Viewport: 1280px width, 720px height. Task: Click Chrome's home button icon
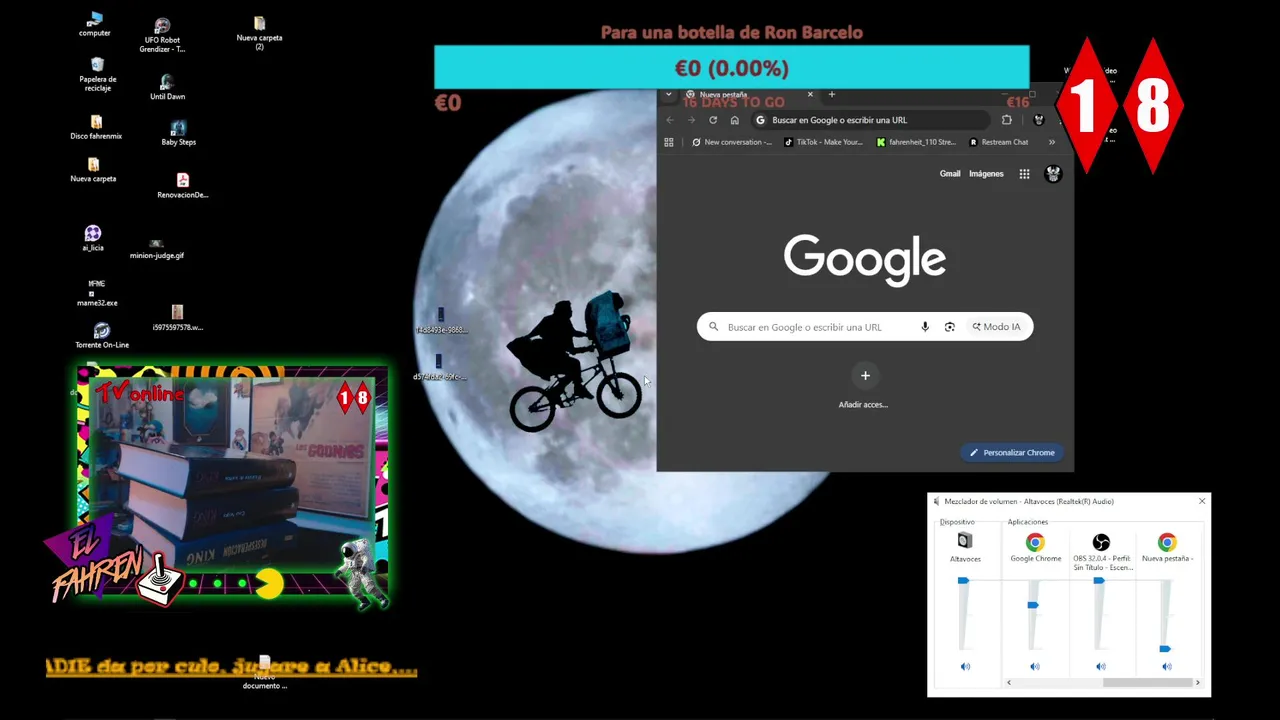[x=734, y=120]
